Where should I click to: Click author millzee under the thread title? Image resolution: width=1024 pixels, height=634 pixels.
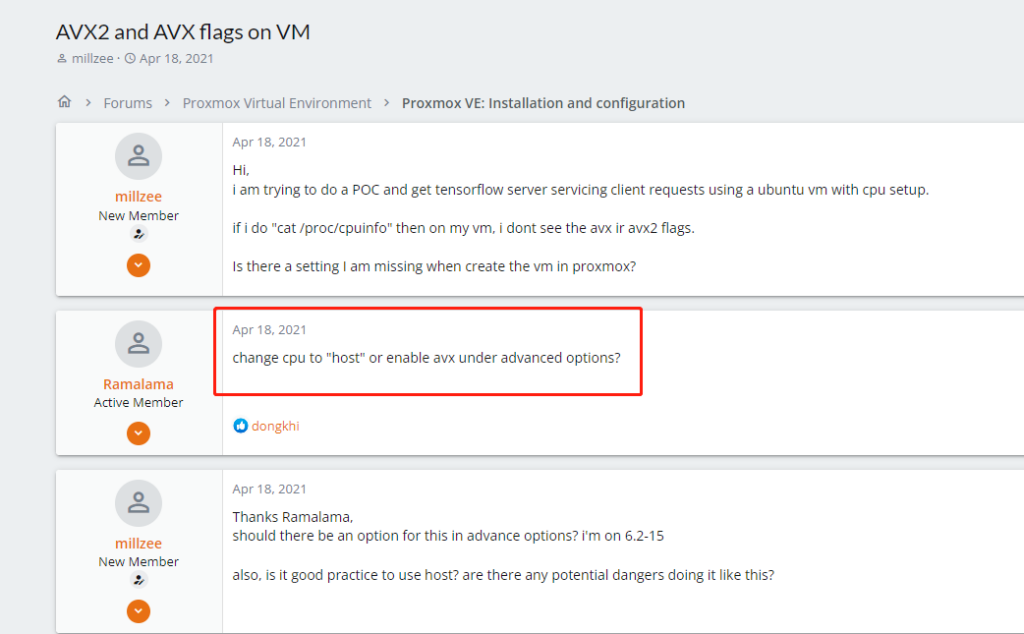[92, 59]
